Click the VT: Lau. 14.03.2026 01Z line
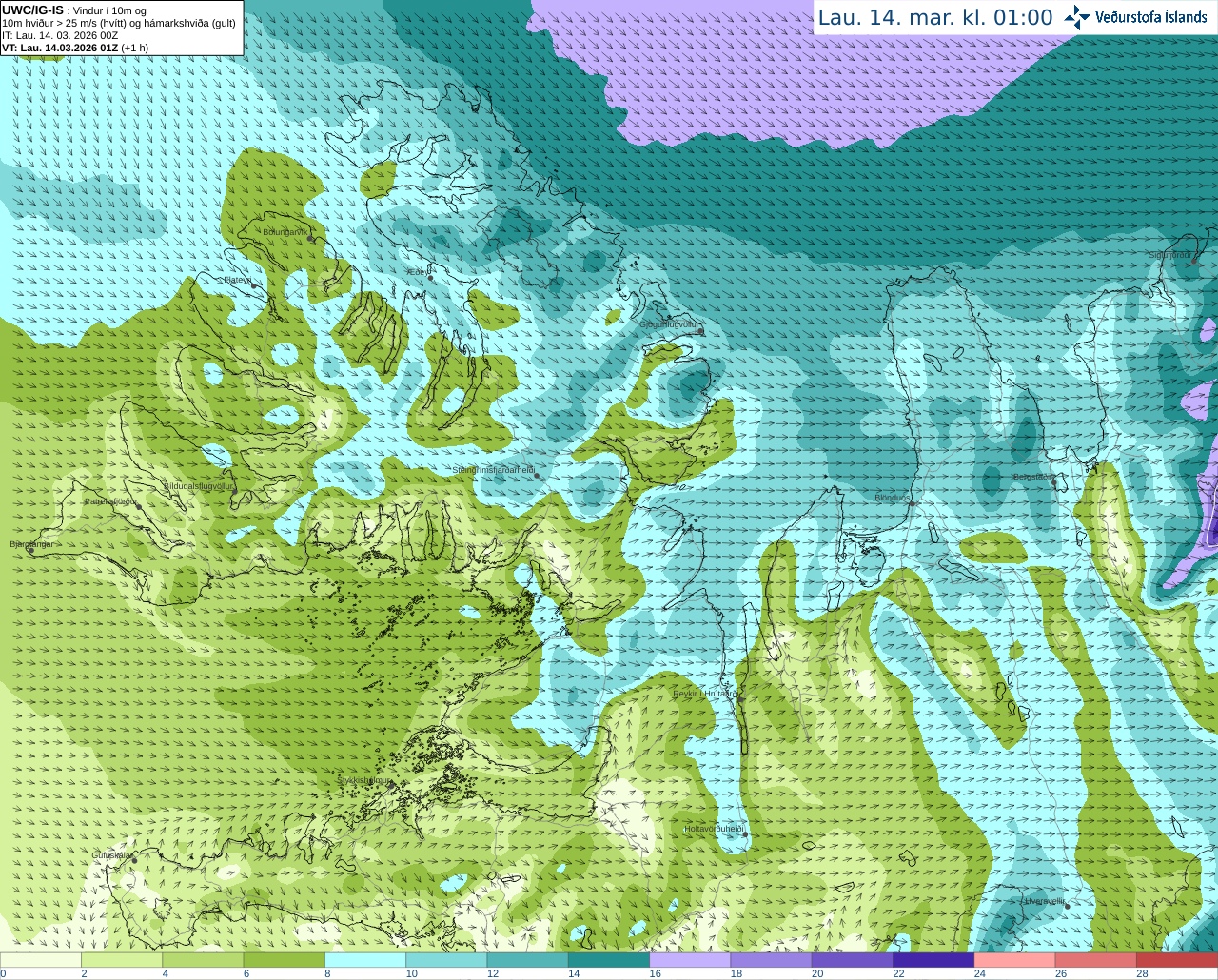Screen dimensions: 1218x980 pos(75,48)
